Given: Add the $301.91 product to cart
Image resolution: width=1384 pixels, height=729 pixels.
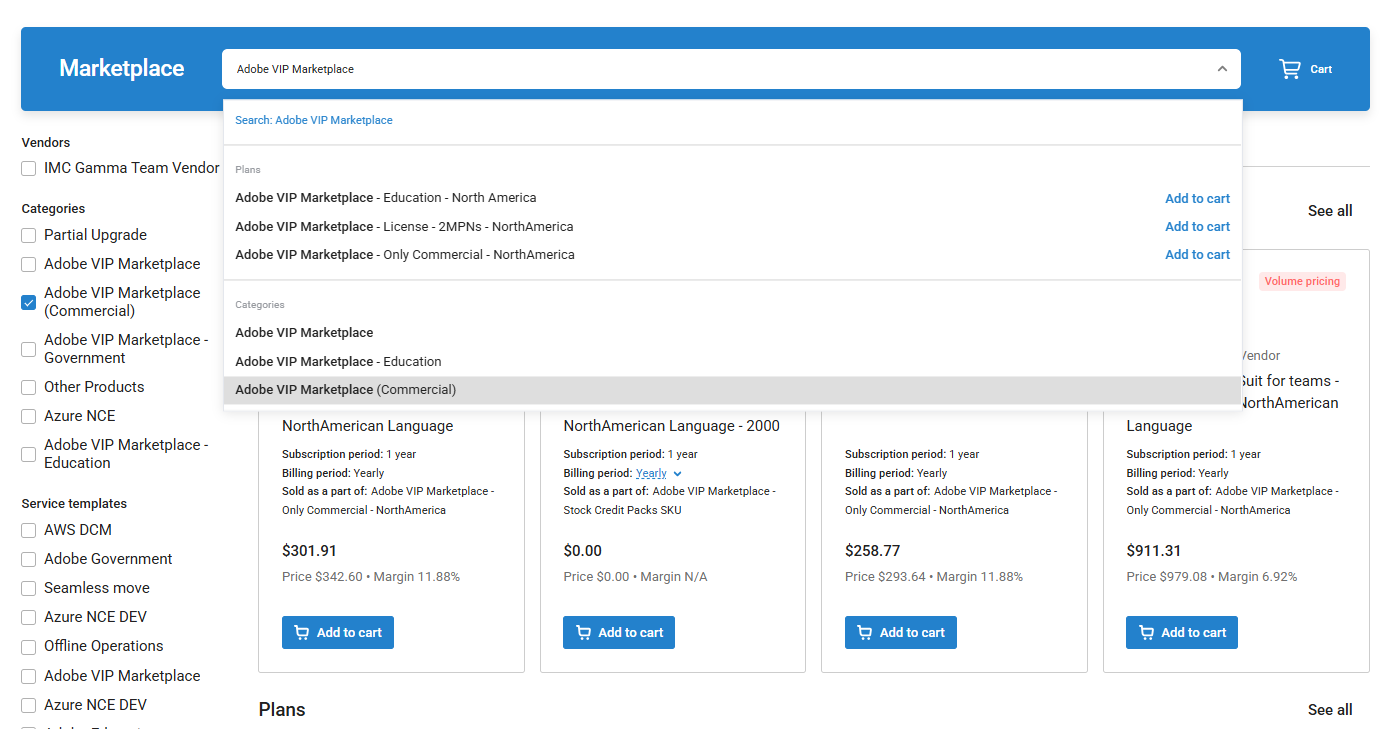Looking at the screenshot, I should [338, 632].
